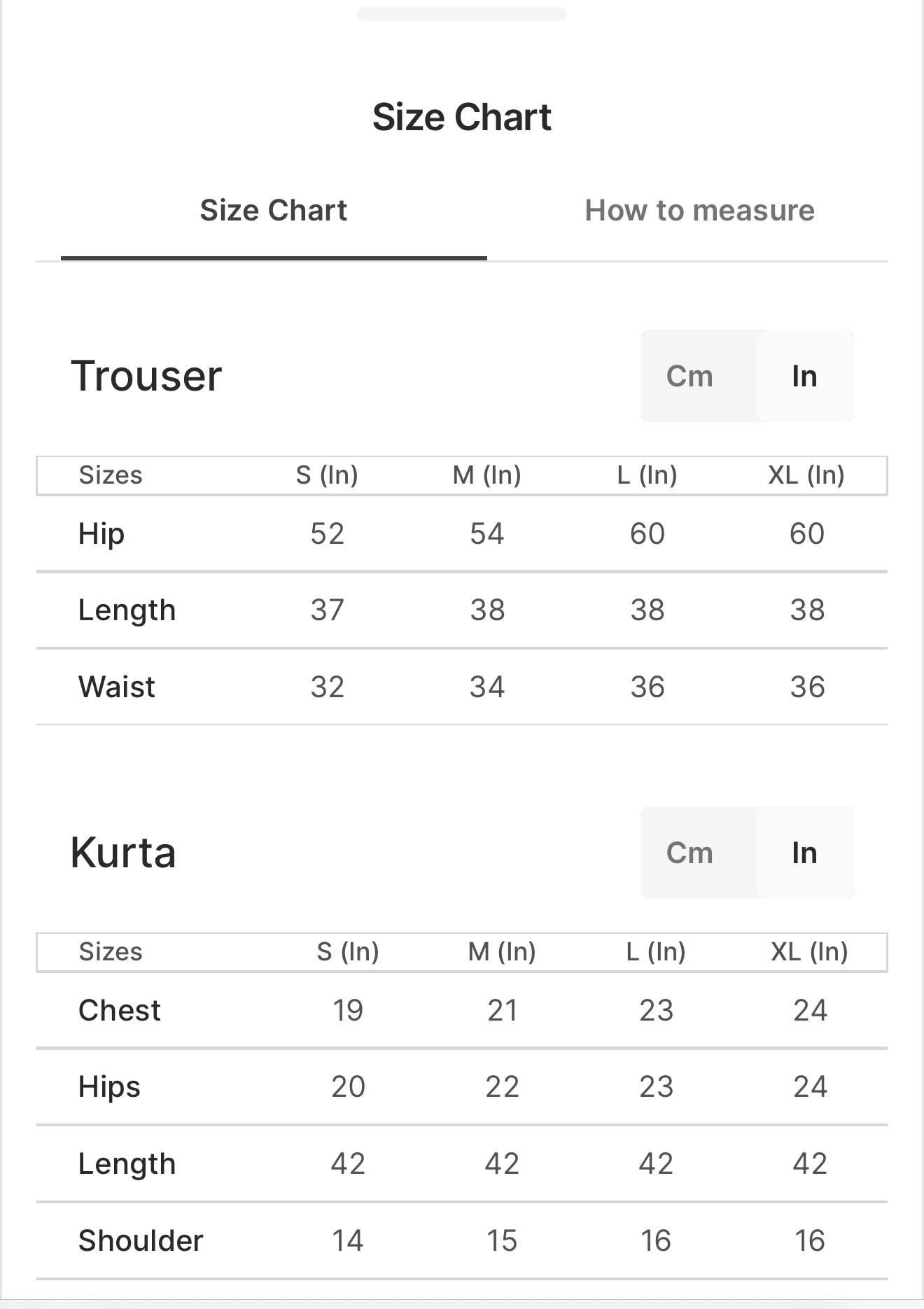Select the Size Chart tab
The height and width of the screenshot is (1309, 924).
(274, 211)
